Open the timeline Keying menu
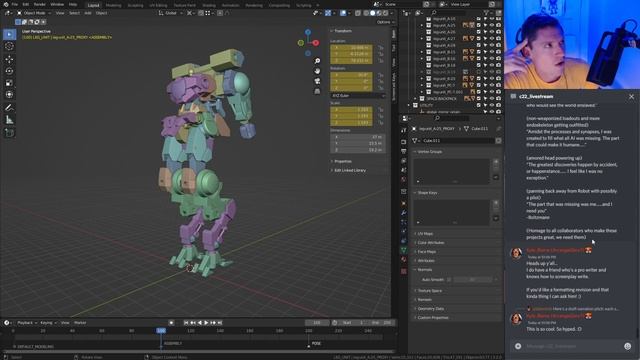Viewport: 640px width, 360px height. pyautogui.click(x=48, y=323)
